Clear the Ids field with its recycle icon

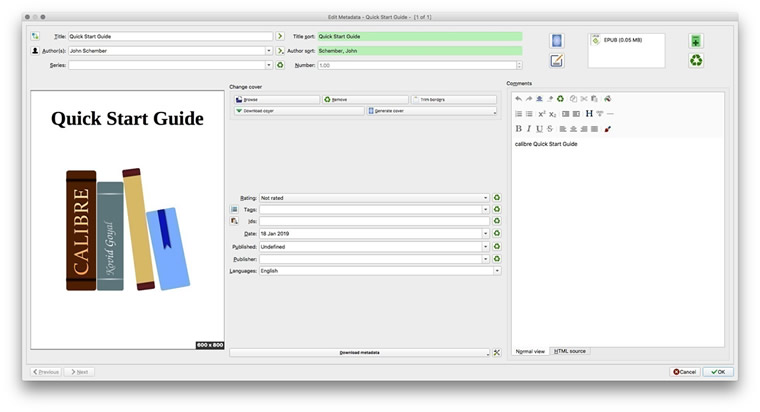click(496, 221)
